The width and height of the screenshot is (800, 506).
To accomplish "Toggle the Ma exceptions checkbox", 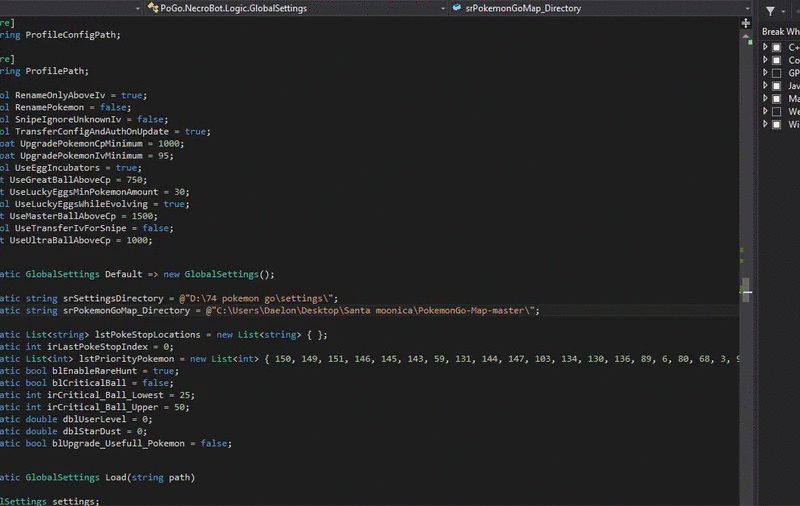I will tap(777, 98).
